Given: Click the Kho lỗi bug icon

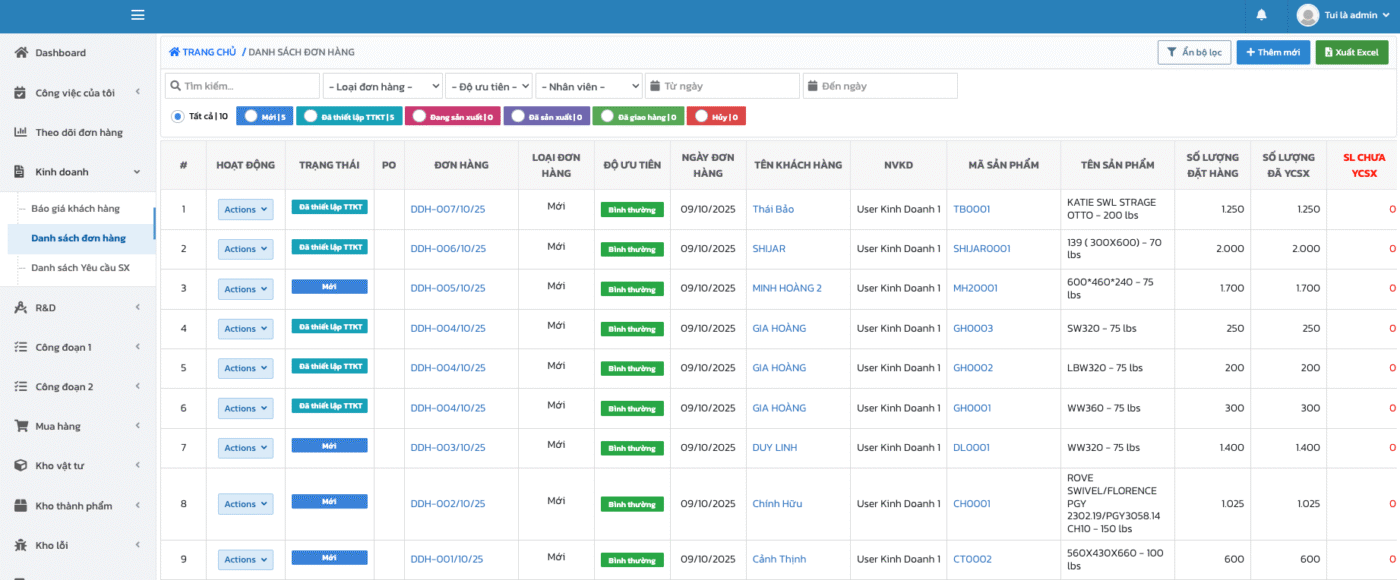Looking at the screenshot, I should pos(21,545).
